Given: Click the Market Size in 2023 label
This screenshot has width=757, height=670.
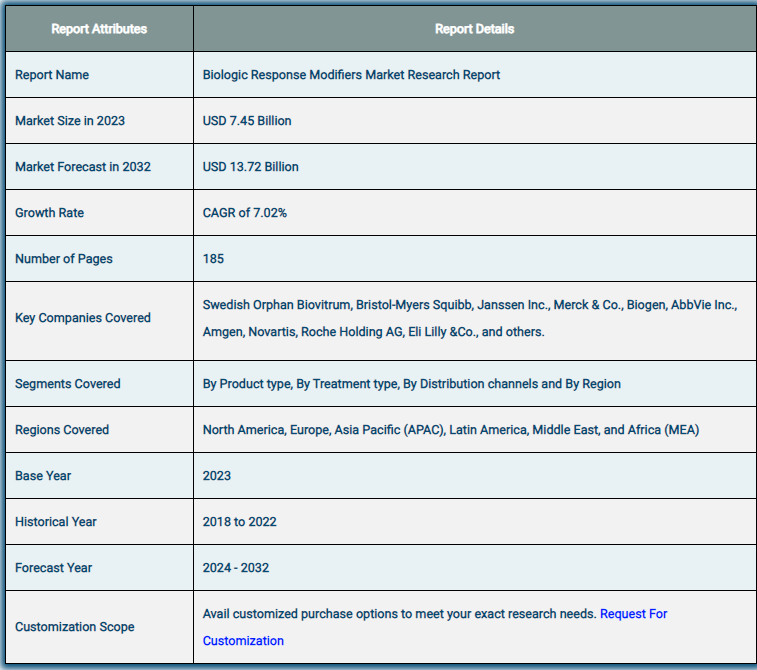Looking at the screenshot, I should [70, 121].
